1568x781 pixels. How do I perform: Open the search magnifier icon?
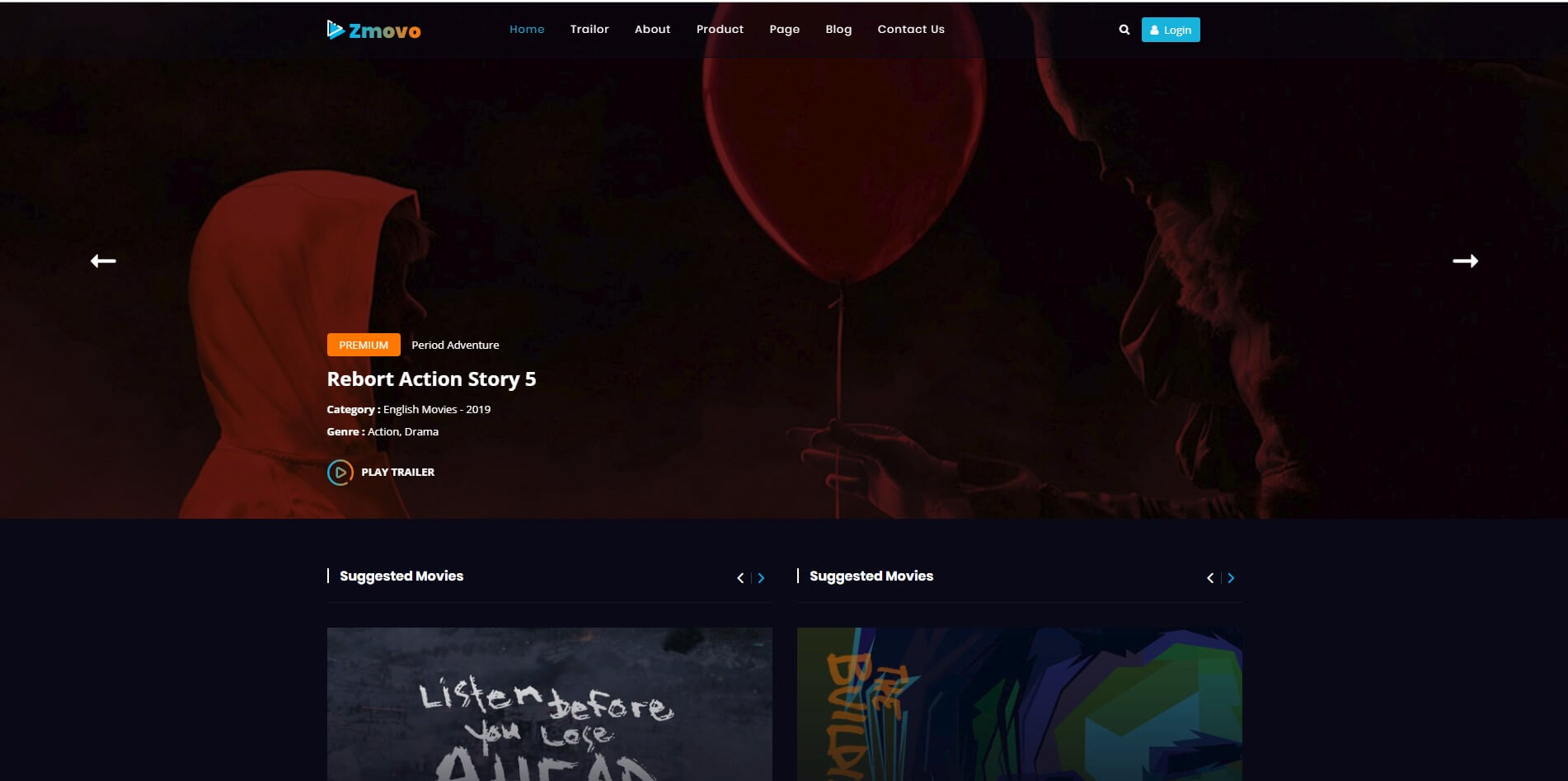(1124, 30)
